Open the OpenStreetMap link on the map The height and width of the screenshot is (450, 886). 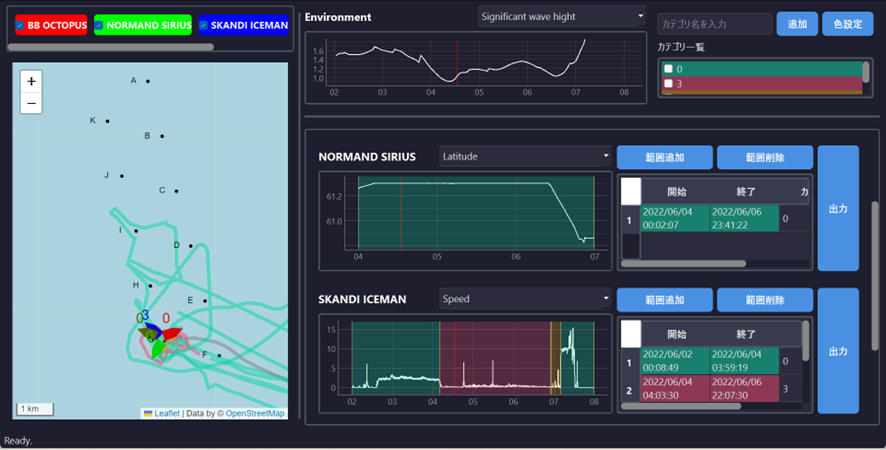[254, 413]
